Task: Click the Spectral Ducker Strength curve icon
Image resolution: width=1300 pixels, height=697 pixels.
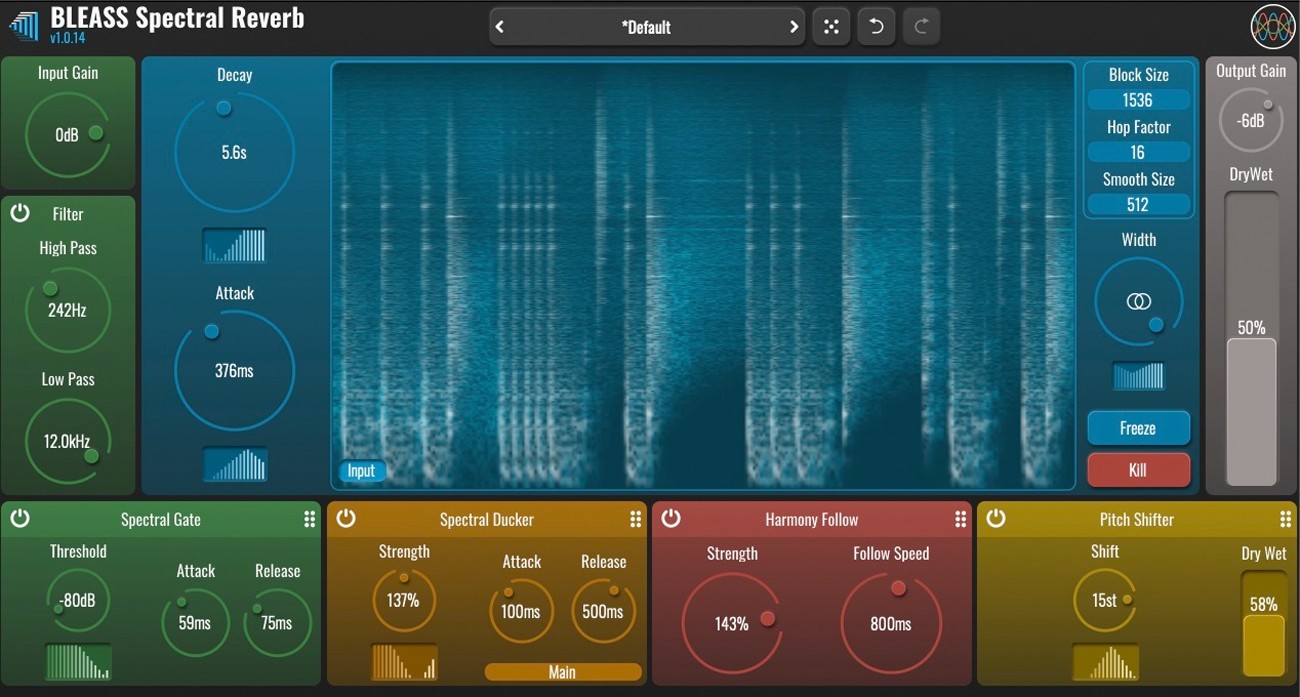Action: [x=404, y=662]
